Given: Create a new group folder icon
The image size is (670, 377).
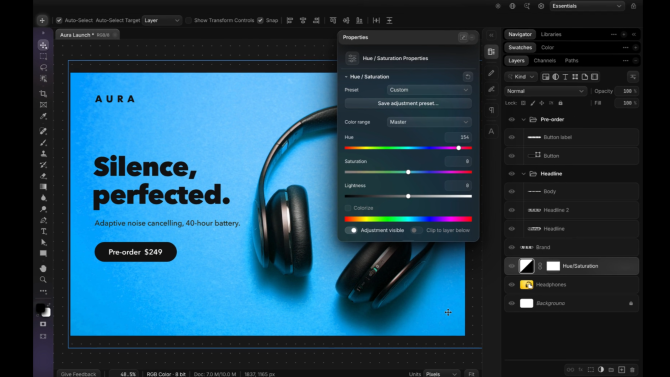Looking at the screenshot, I should 611,369.
